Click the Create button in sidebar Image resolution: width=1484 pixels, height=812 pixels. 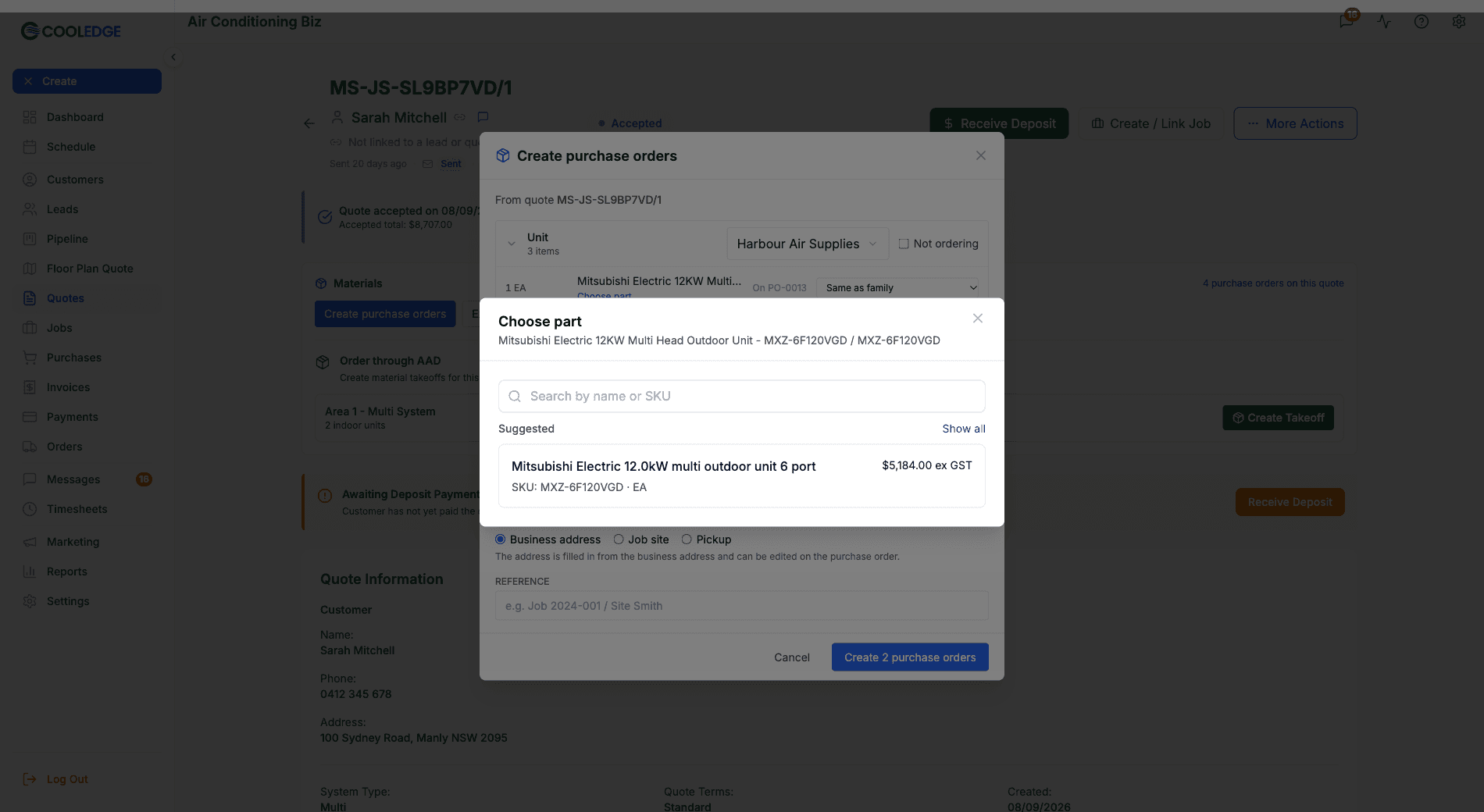click(87, 81)
